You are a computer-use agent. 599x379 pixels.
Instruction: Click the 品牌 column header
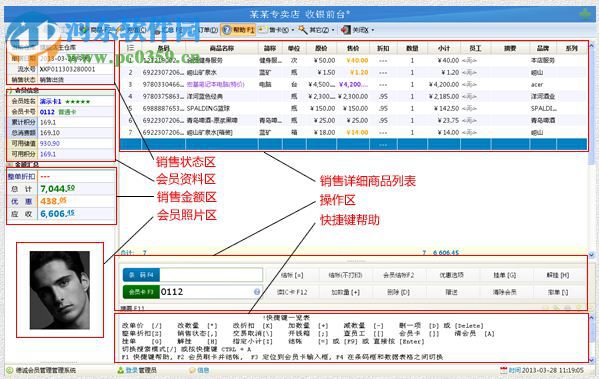[x=543, y=49]
